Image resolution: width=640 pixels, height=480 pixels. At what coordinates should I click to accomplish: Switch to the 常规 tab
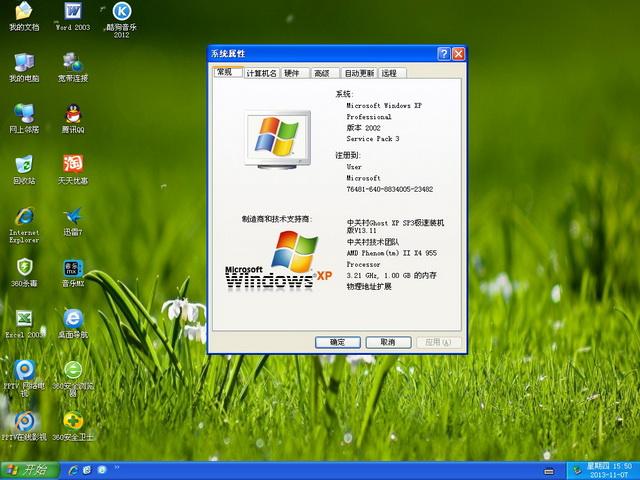tap(228, 72)
